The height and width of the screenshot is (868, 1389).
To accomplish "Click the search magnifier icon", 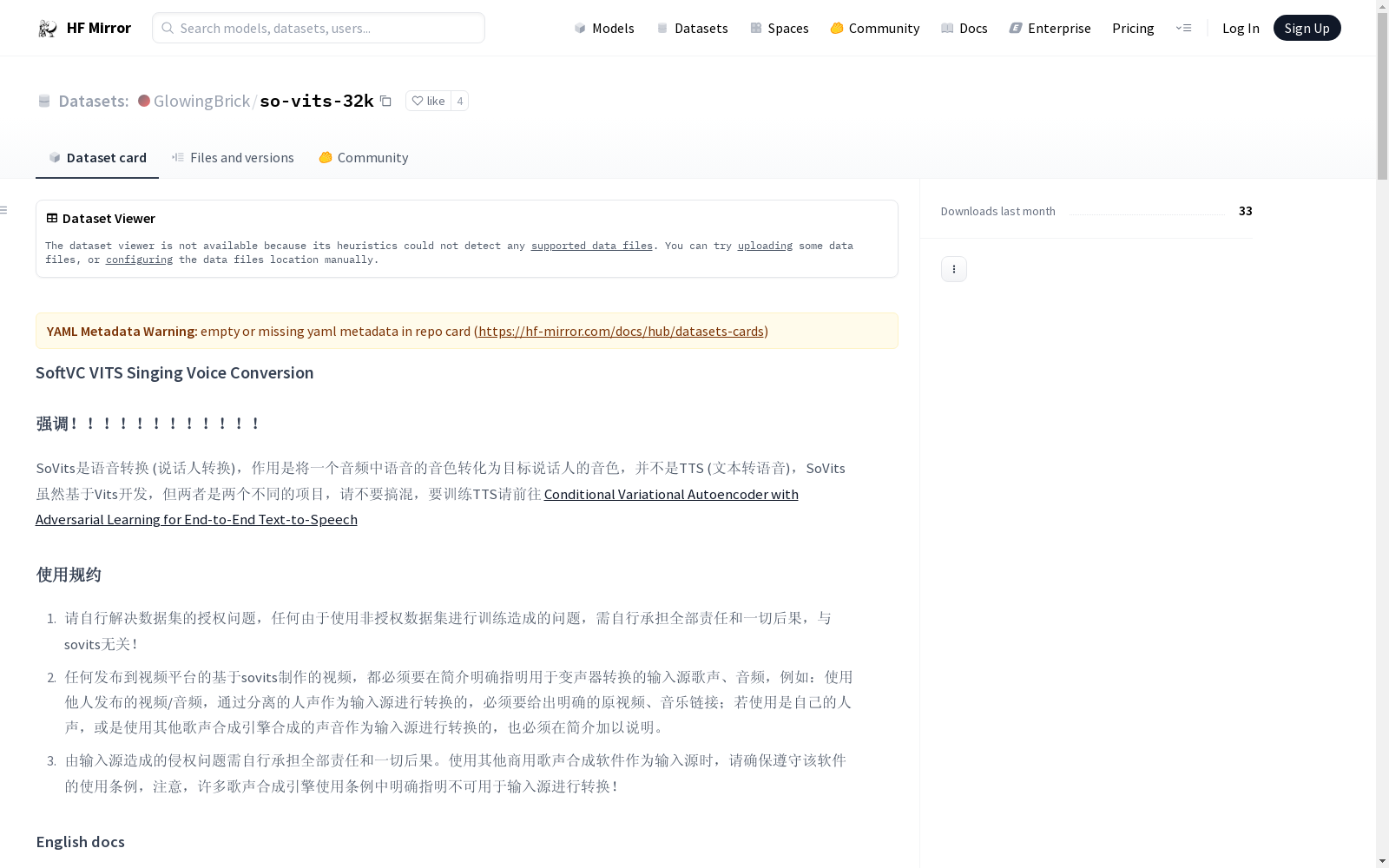I will pyautogui.click(x=168, y=28).
